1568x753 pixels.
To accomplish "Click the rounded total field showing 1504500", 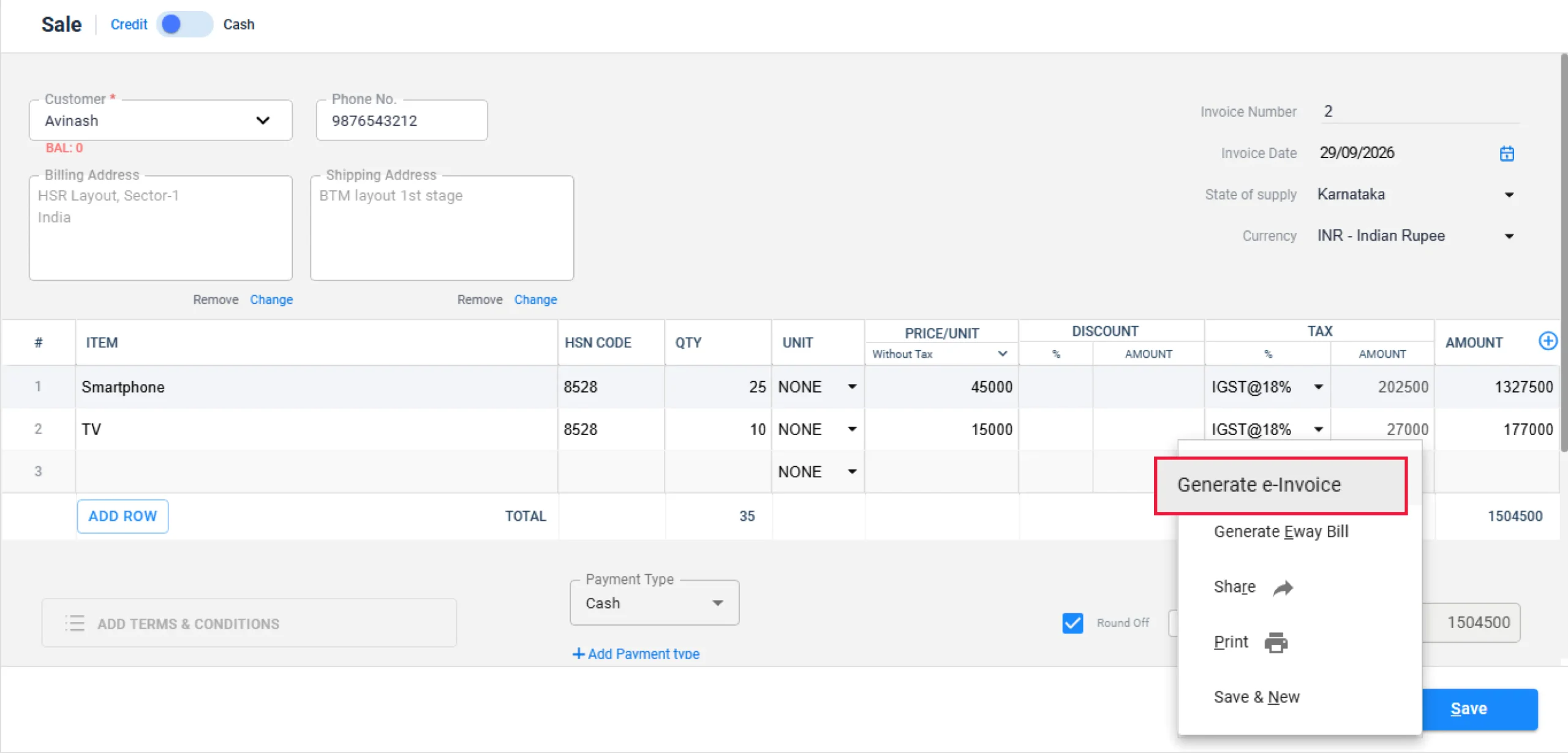I will (x=1470, y=622).
